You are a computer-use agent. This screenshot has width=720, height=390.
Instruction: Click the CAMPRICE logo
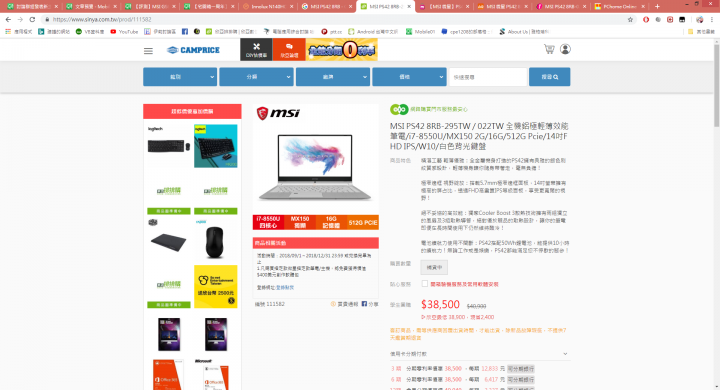point(193,50)
